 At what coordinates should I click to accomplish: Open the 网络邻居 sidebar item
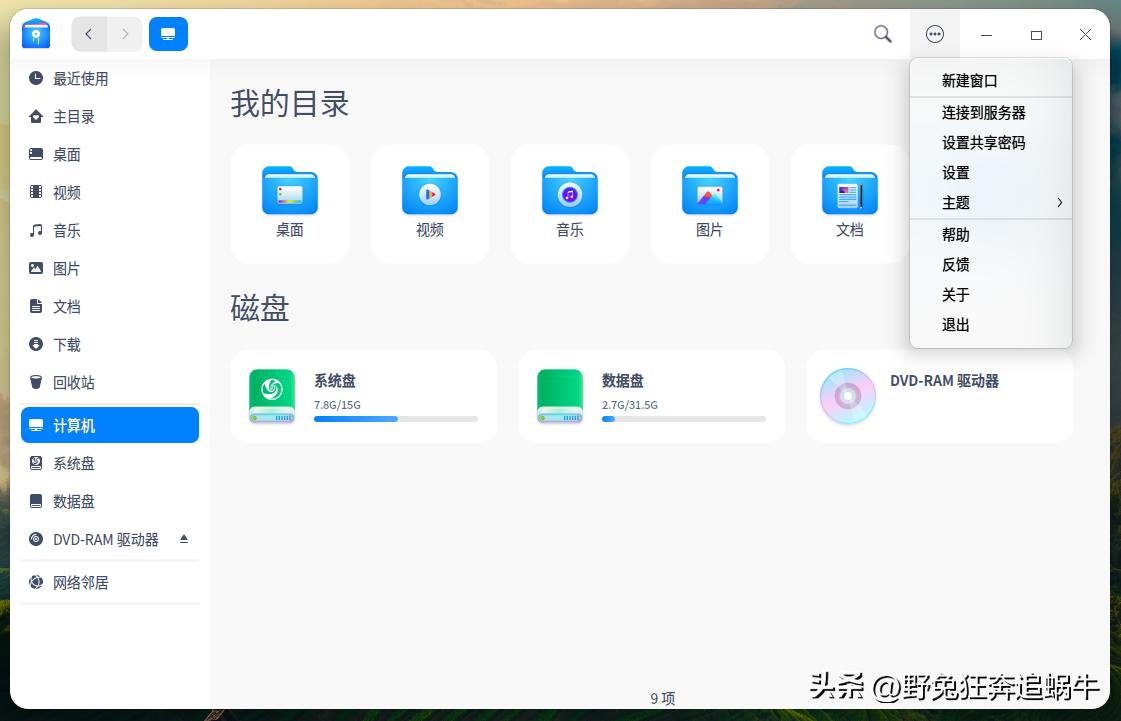[x=80, y=582]
